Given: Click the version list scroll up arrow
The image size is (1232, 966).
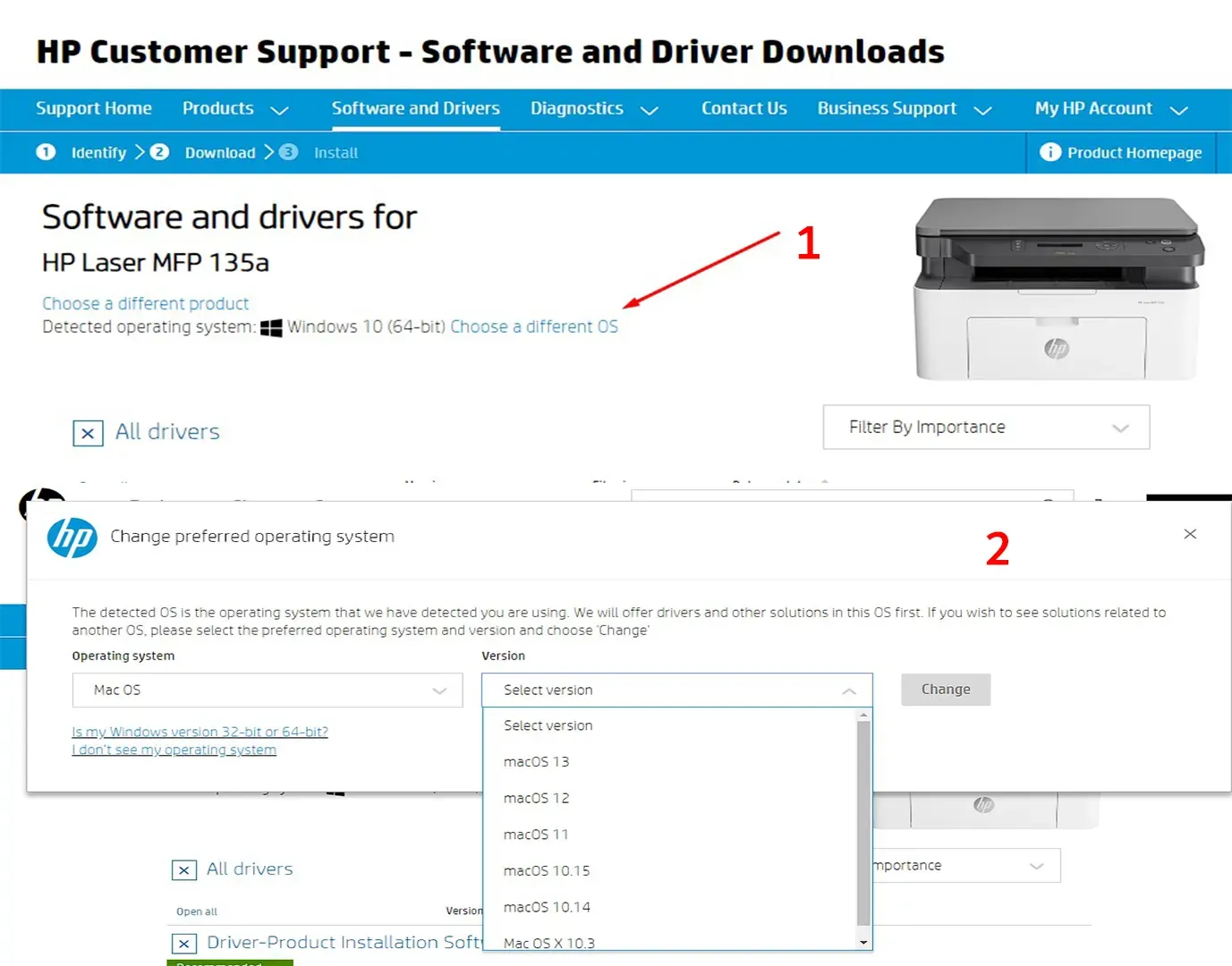Looking at the screenshot, I should pyautogui.click(x=863, y=715).
